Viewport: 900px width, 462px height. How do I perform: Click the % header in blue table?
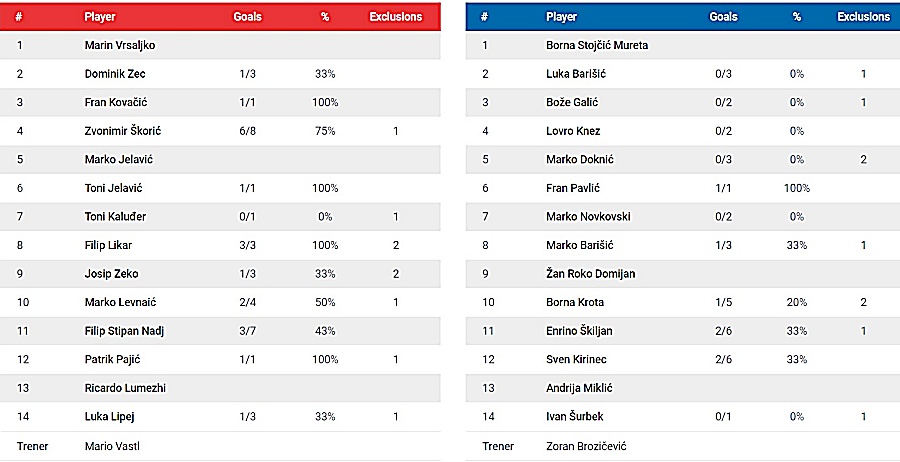point(797,17)
